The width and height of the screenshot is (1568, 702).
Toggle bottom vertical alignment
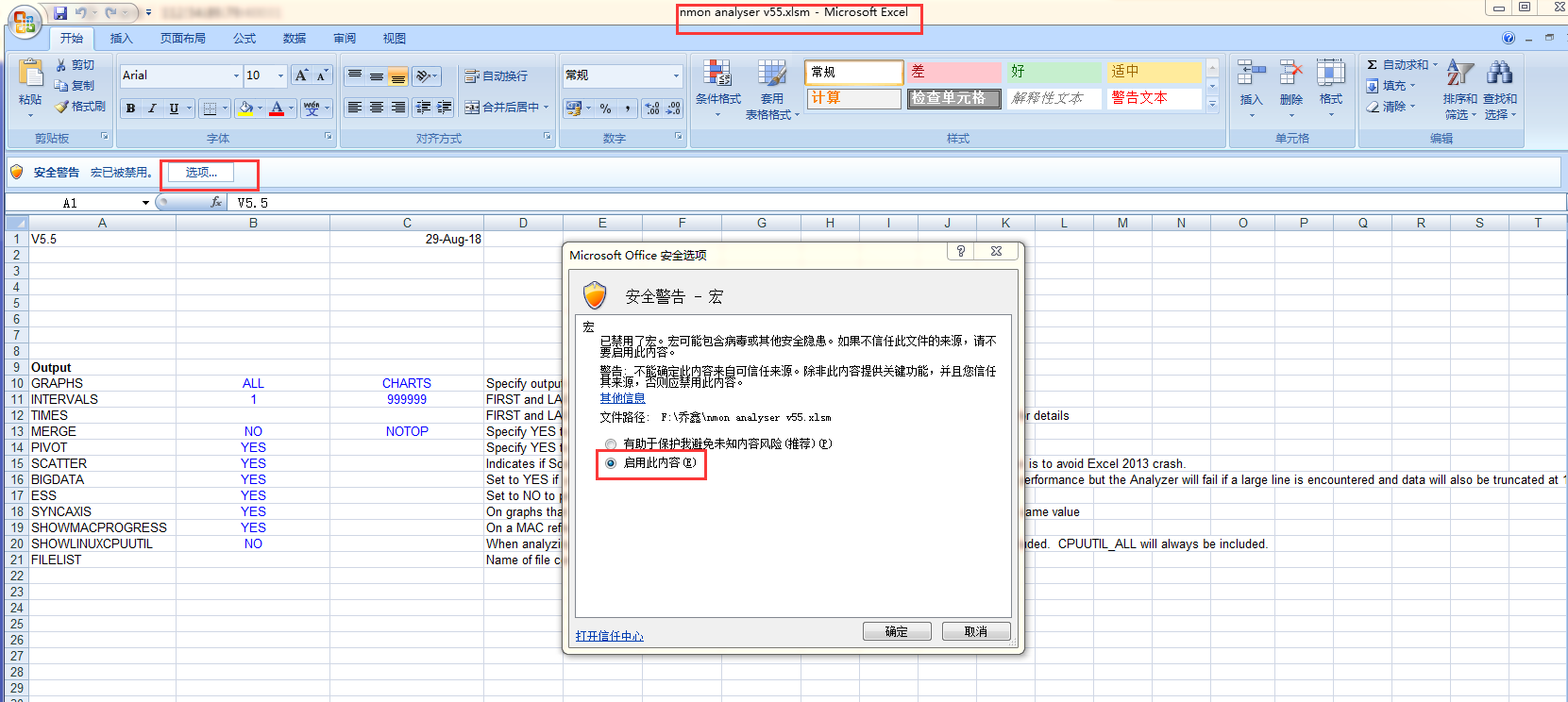[x=398, y=76]
